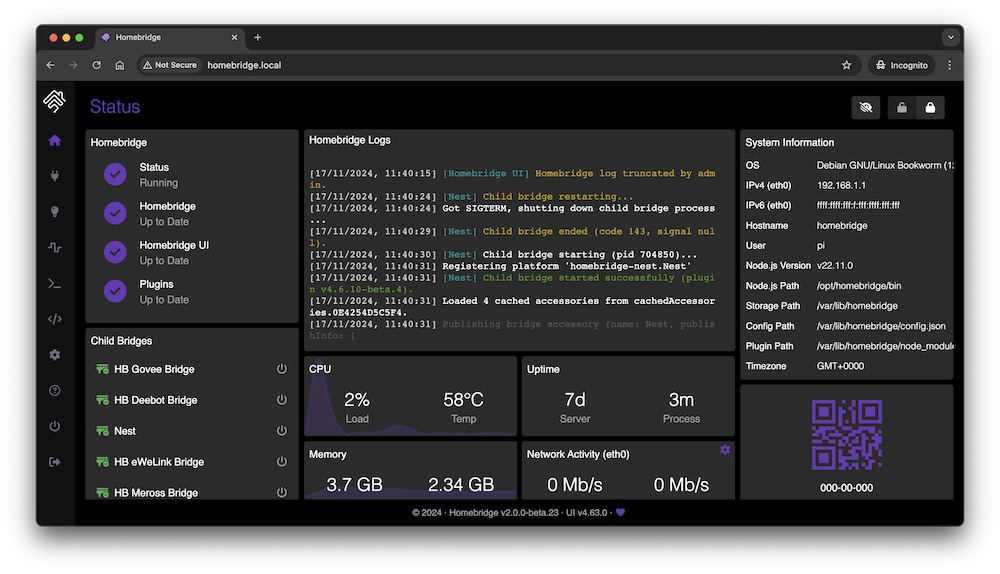Open Settings gear icon in sidebar

coord(55,355)
